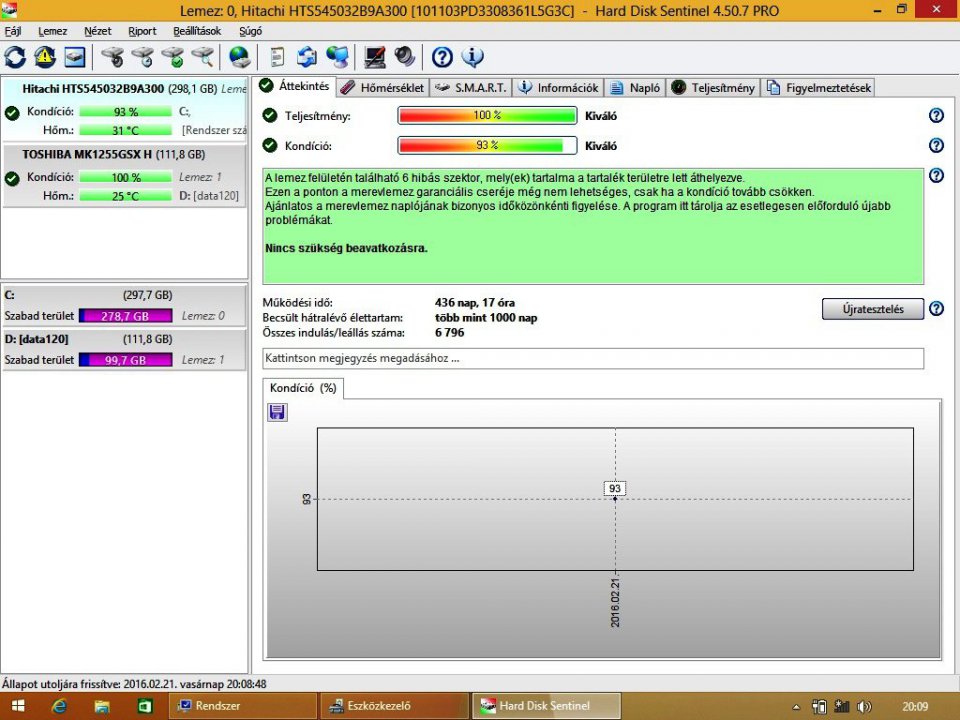Screen dimensions: 960x720
Task: Click the help icon beside Kondíció bar
Action: tap(936, 145)
